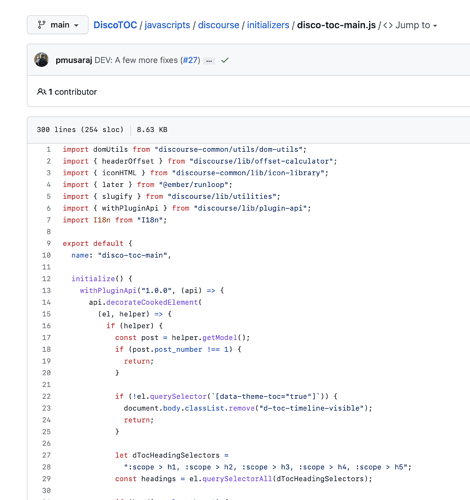470x500 pixels.
Task: Select line number 13 with withPluginApi
Action: pos(46,290)
